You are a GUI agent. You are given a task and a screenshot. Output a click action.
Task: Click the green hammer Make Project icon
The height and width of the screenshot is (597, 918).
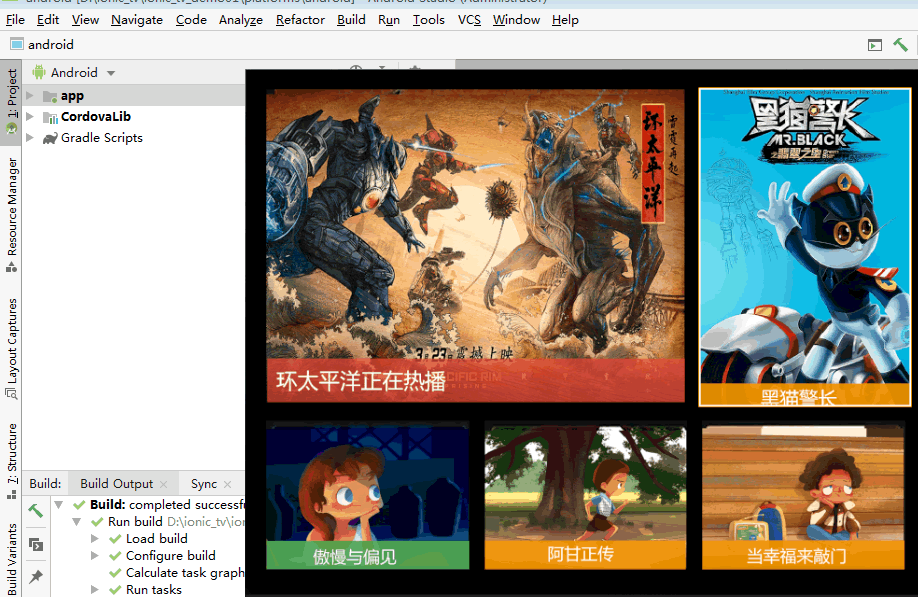coord(900,44)
